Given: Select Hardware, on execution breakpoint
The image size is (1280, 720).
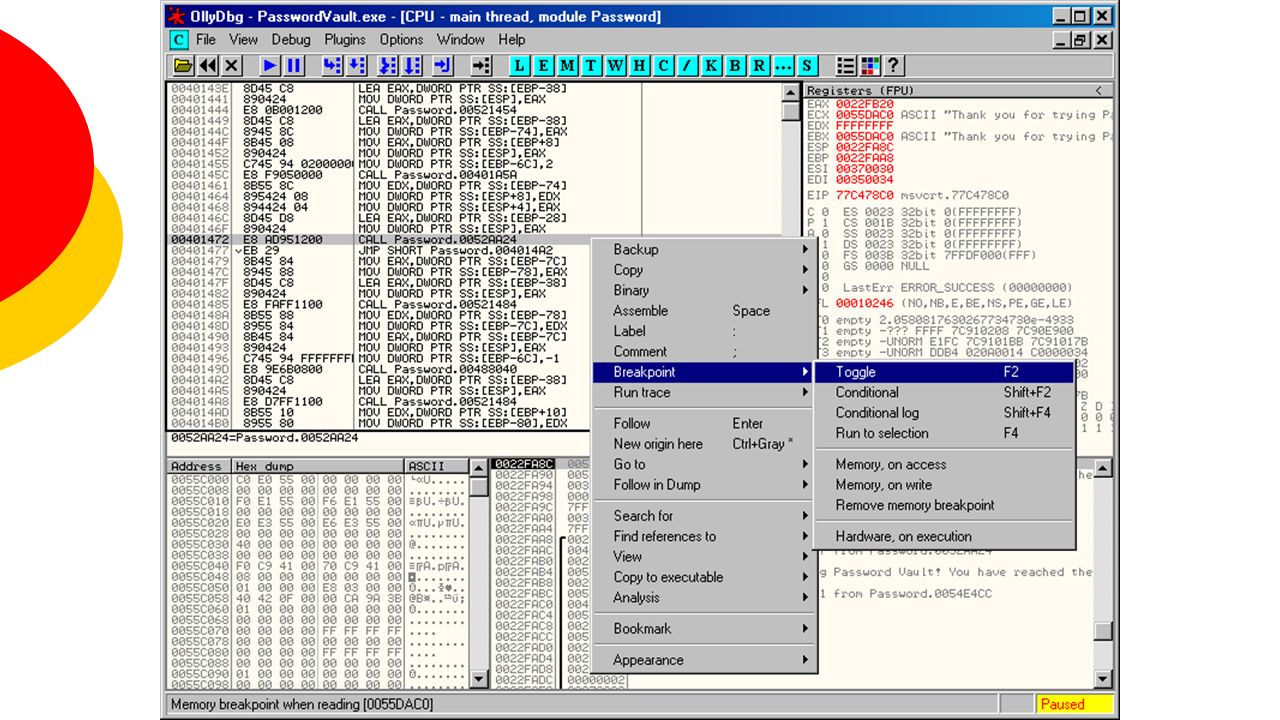Looking at the screenshot, I should 944,537.
